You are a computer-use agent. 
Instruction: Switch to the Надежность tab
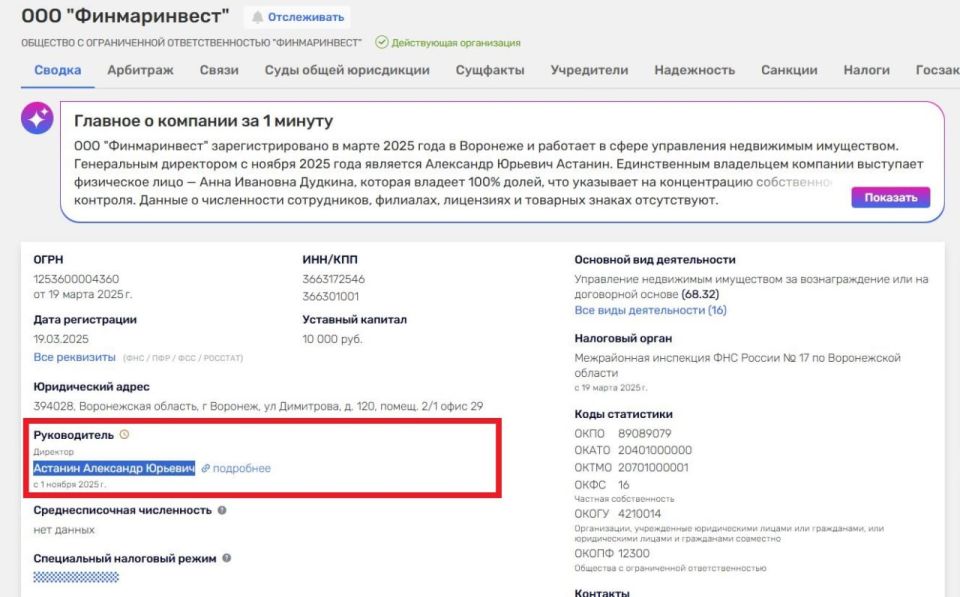(696, 70)
